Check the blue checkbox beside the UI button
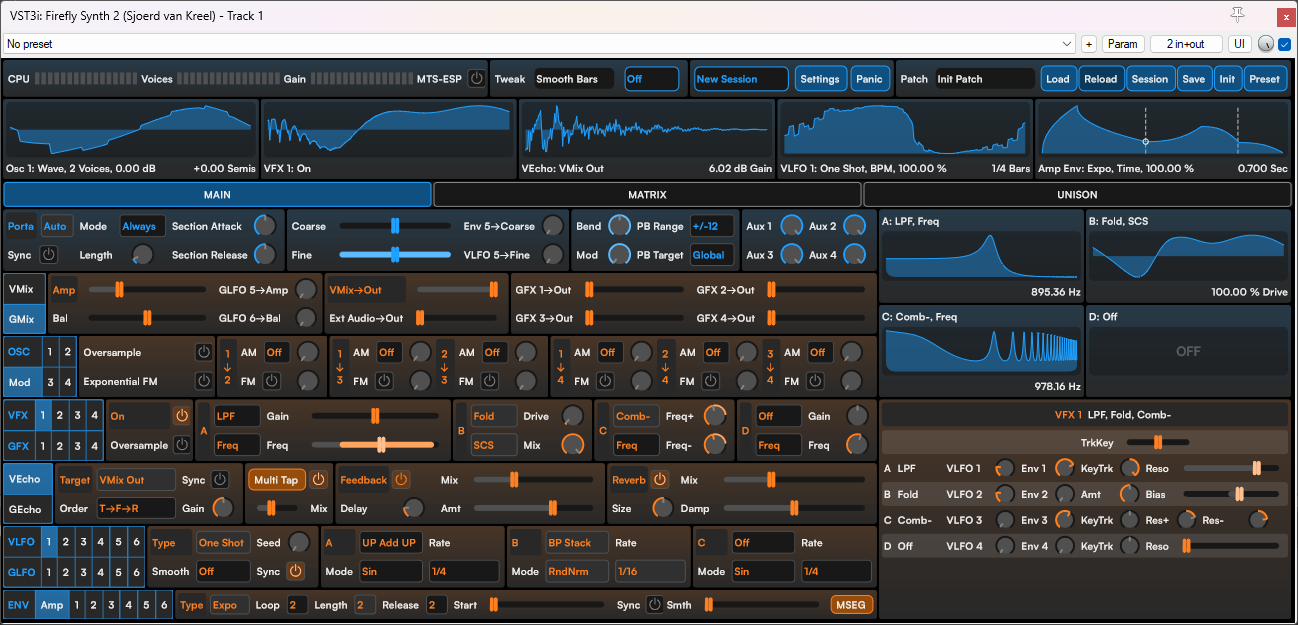Screen dimensions: 1298x625 click(1283, 43)
